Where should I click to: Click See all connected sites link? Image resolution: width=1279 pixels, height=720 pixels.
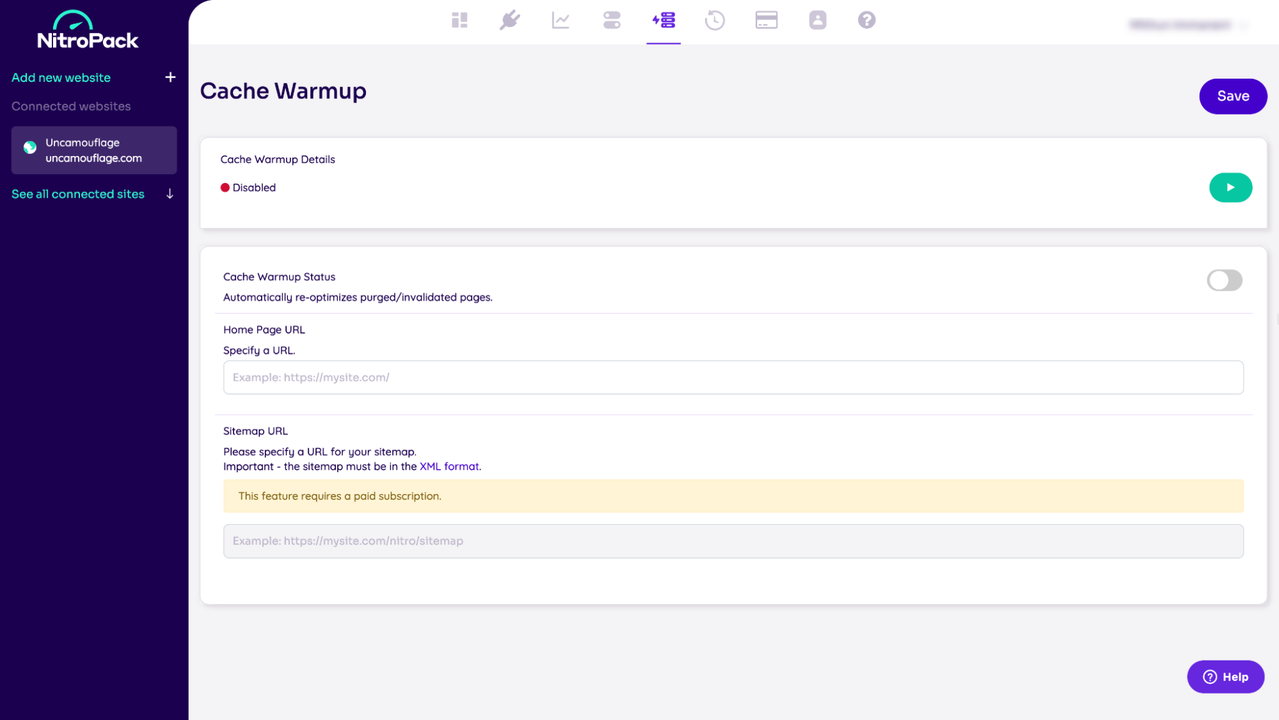click(78, 194)
